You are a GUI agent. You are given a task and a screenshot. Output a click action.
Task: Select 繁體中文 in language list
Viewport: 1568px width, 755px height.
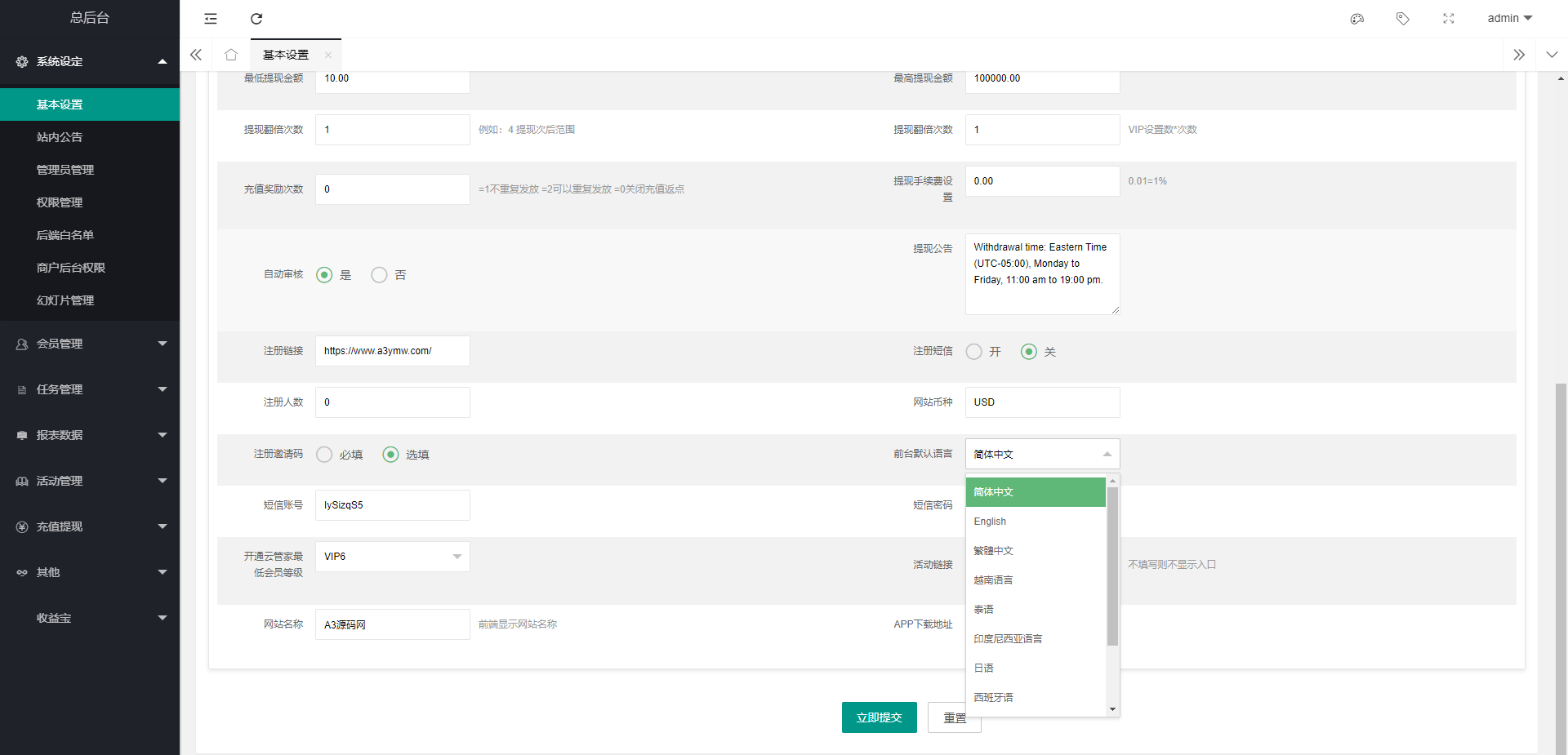(x=1036, y=551)
